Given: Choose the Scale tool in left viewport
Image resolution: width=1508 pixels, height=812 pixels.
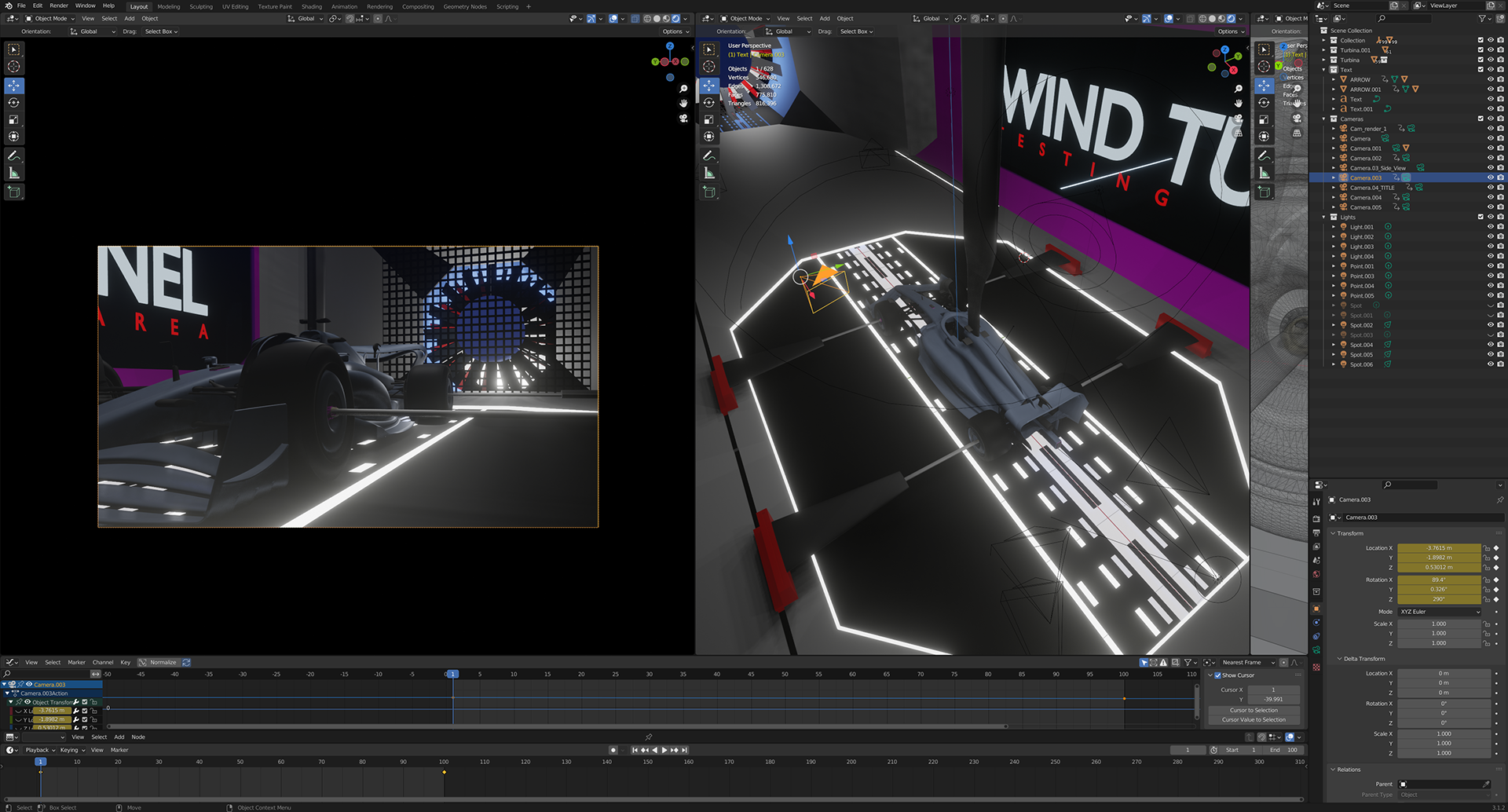Looking at the screenshot, I should coord(14,119).
